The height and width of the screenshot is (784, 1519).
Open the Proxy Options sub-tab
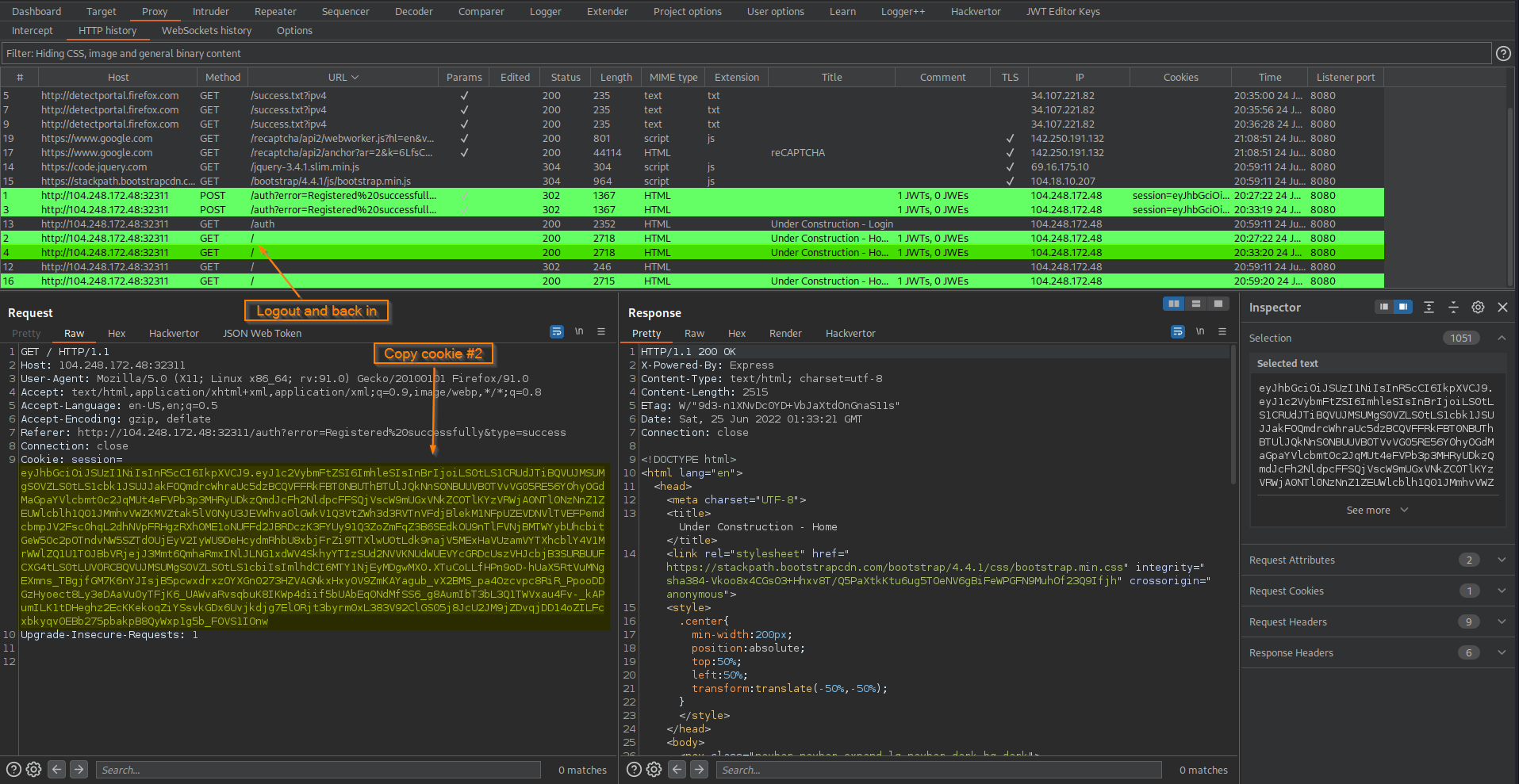point(294,30)
